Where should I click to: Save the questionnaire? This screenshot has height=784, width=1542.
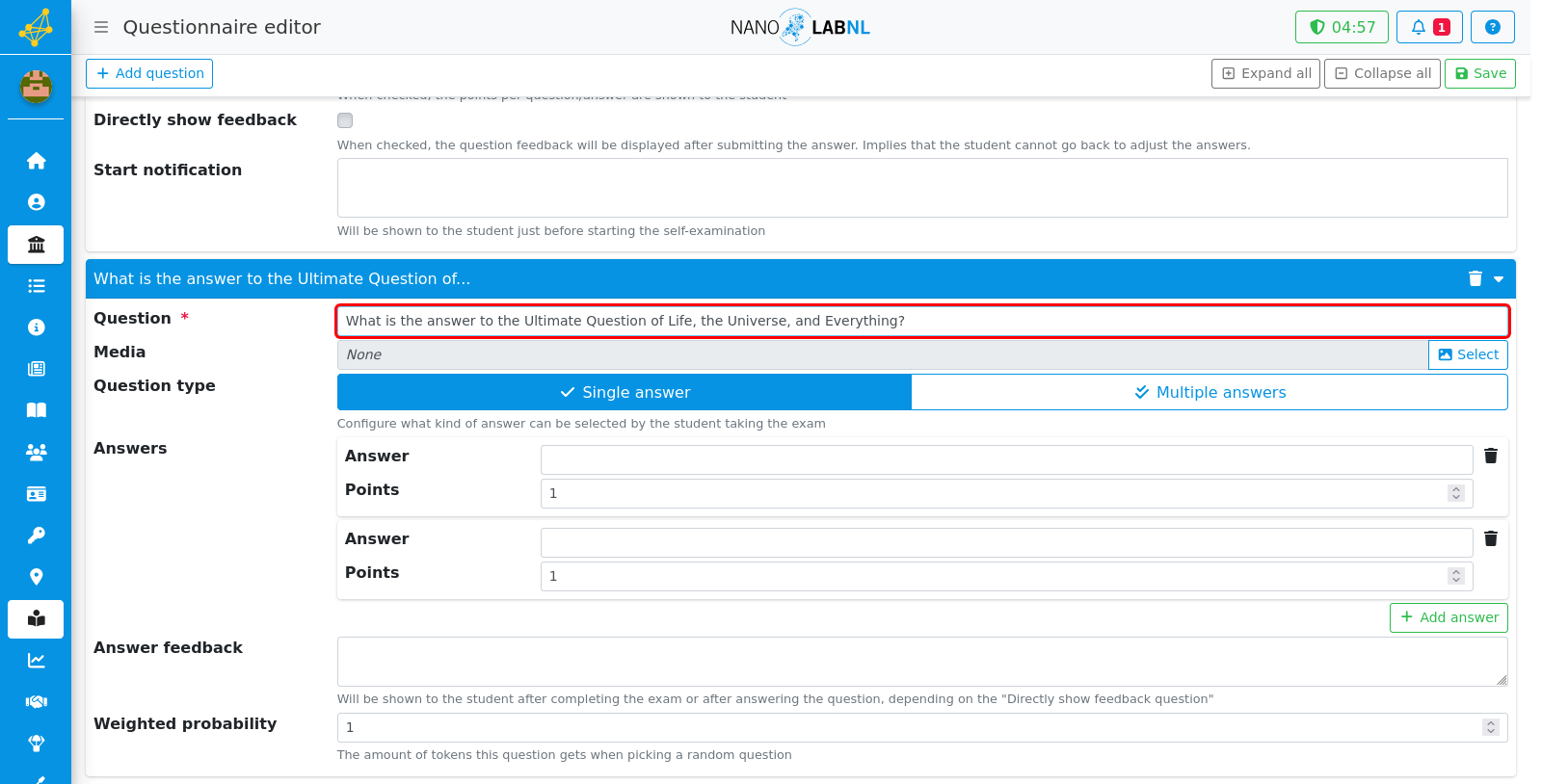click(1480, 73)
